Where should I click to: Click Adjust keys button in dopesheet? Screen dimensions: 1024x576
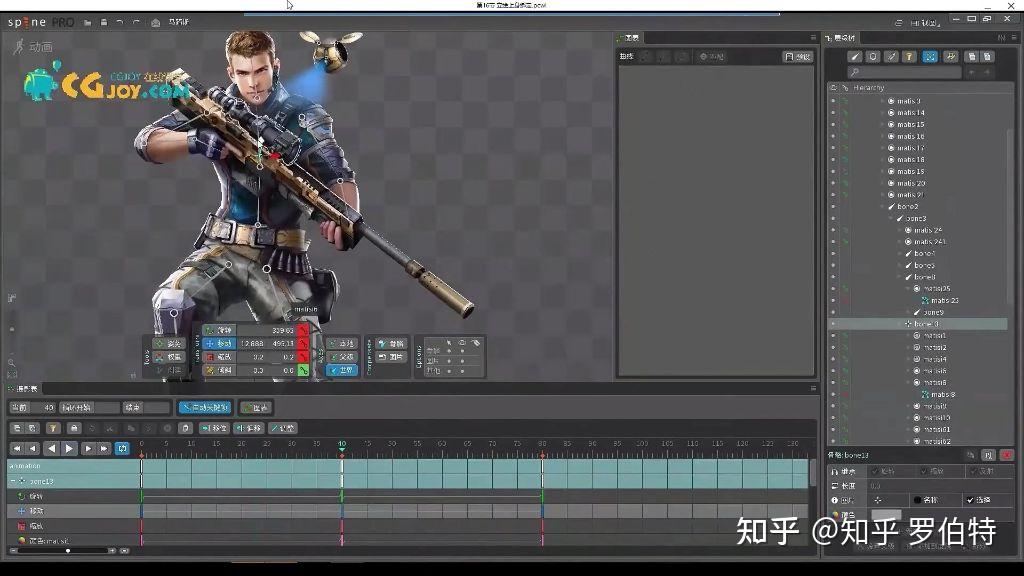(283, 428)
